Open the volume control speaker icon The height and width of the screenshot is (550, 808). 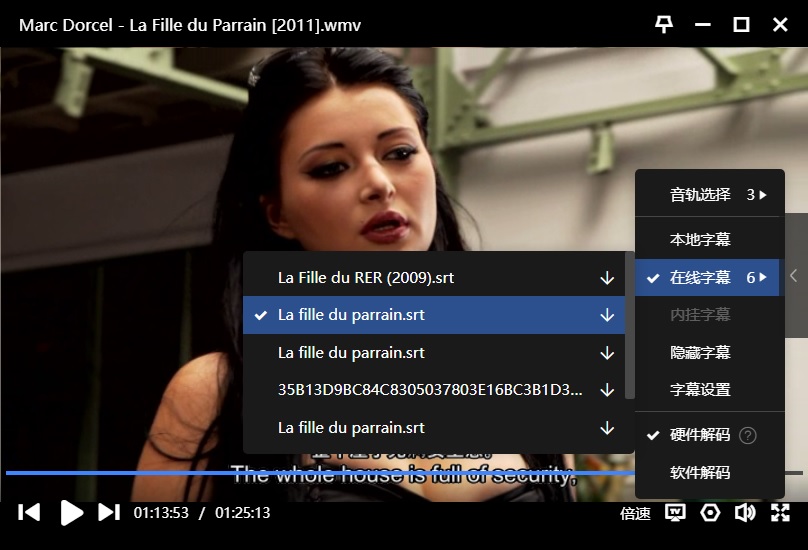point(744,513)
